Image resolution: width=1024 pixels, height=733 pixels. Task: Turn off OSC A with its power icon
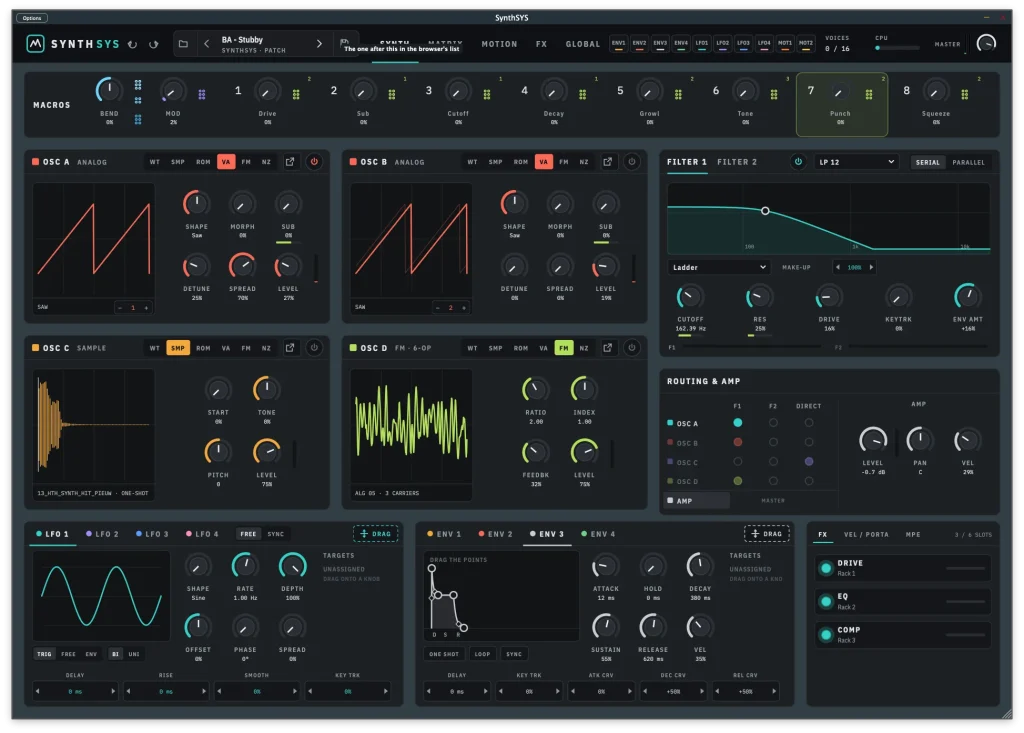(314, 161)
